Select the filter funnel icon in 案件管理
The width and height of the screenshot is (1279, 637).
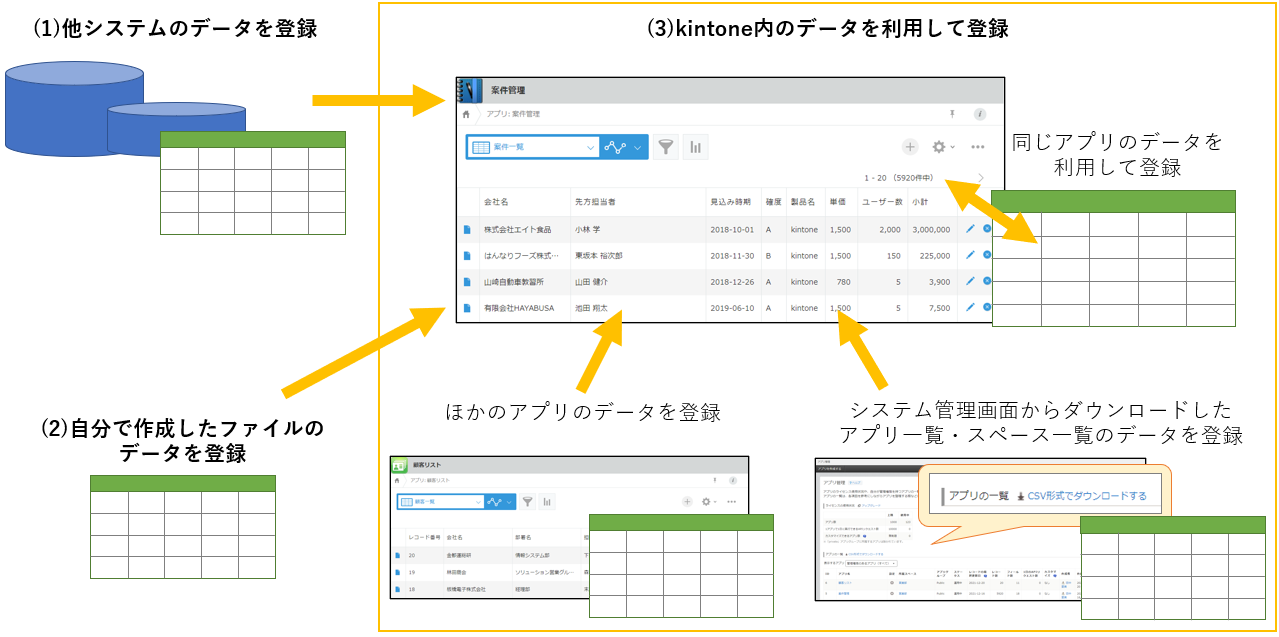click(x=668, y=147)
